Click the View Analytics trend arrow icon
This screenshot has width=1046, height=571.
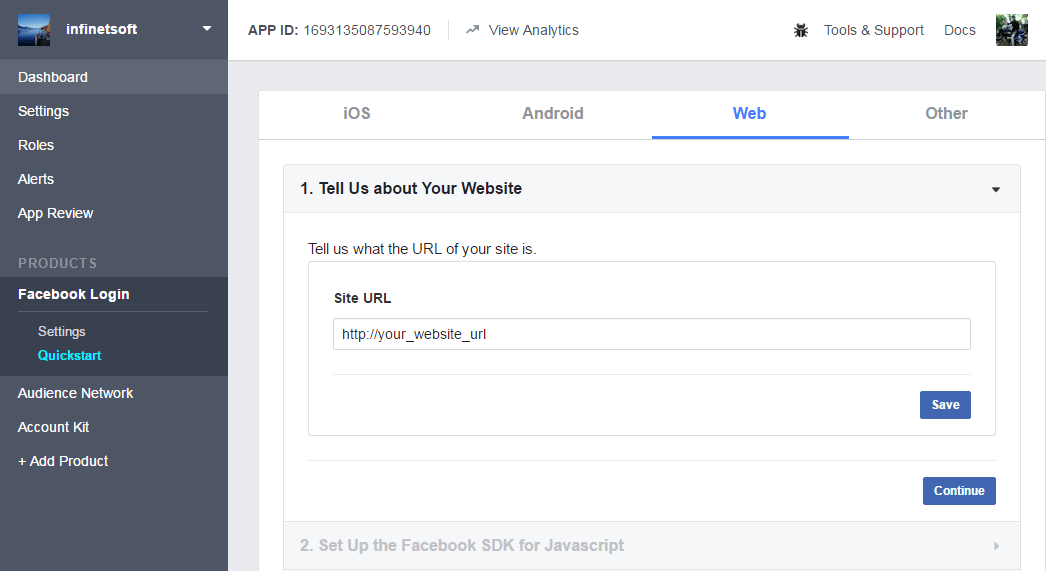tap(472, 30)
